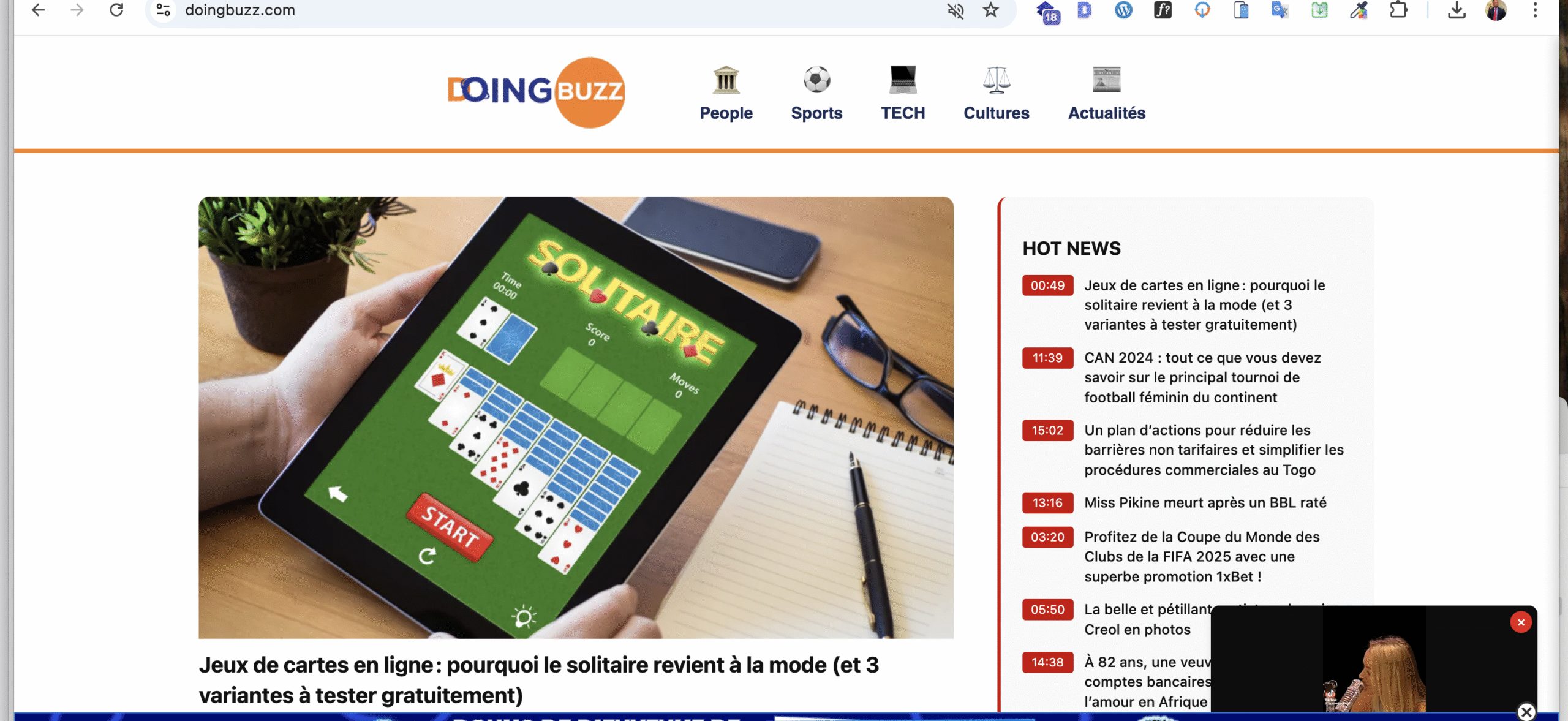Click the doingbuzz.com address bar

point(551,10)
